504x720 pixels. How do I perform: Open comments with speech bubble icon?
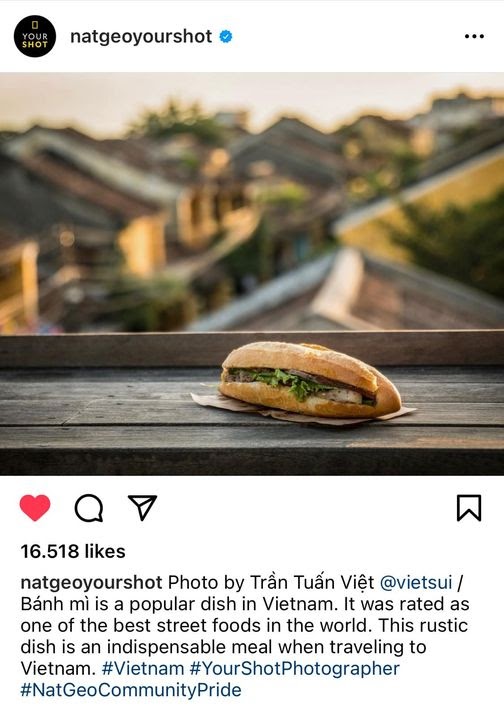(89, 508)
